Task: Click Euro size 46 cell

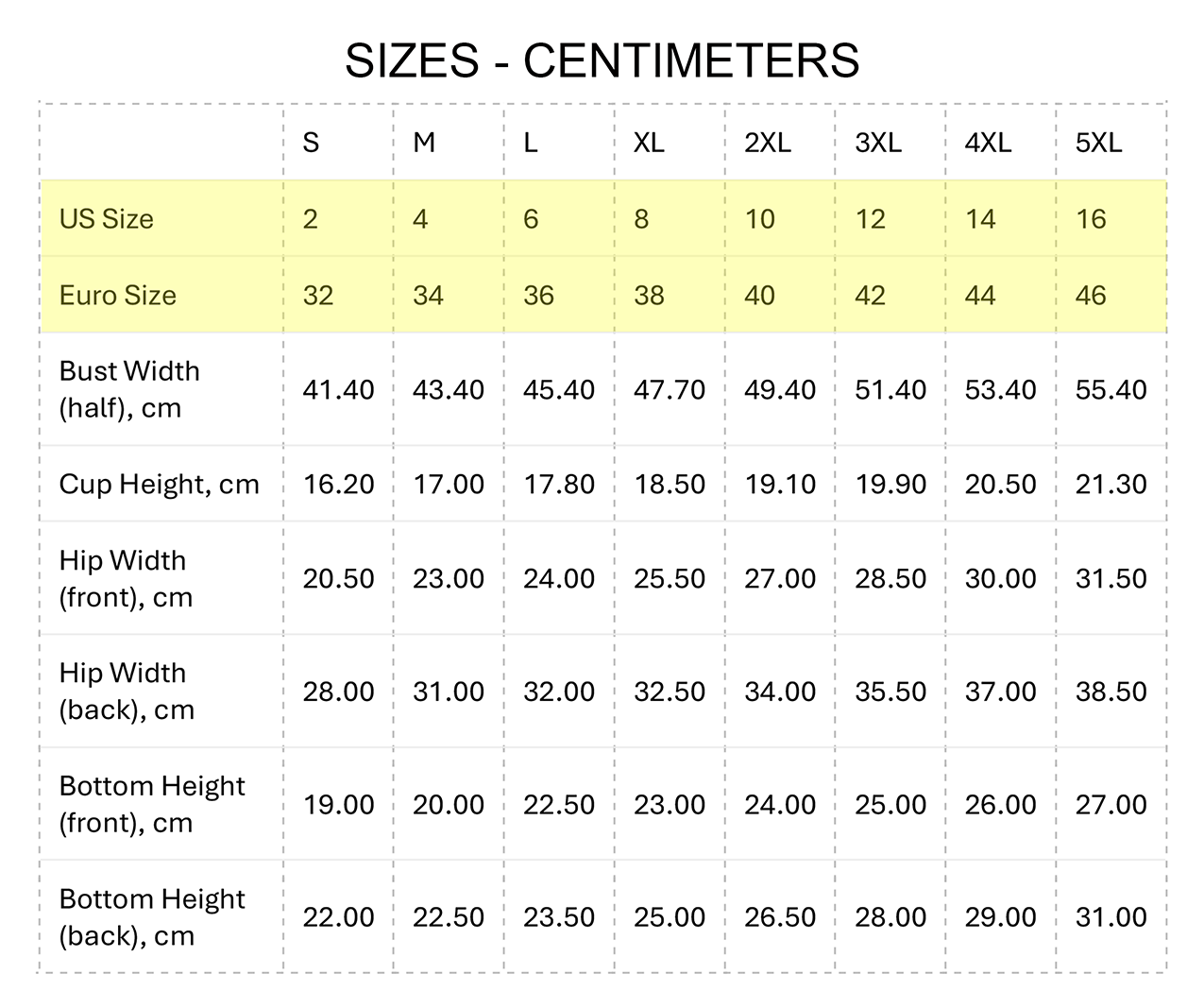Action: (1091, 296)
